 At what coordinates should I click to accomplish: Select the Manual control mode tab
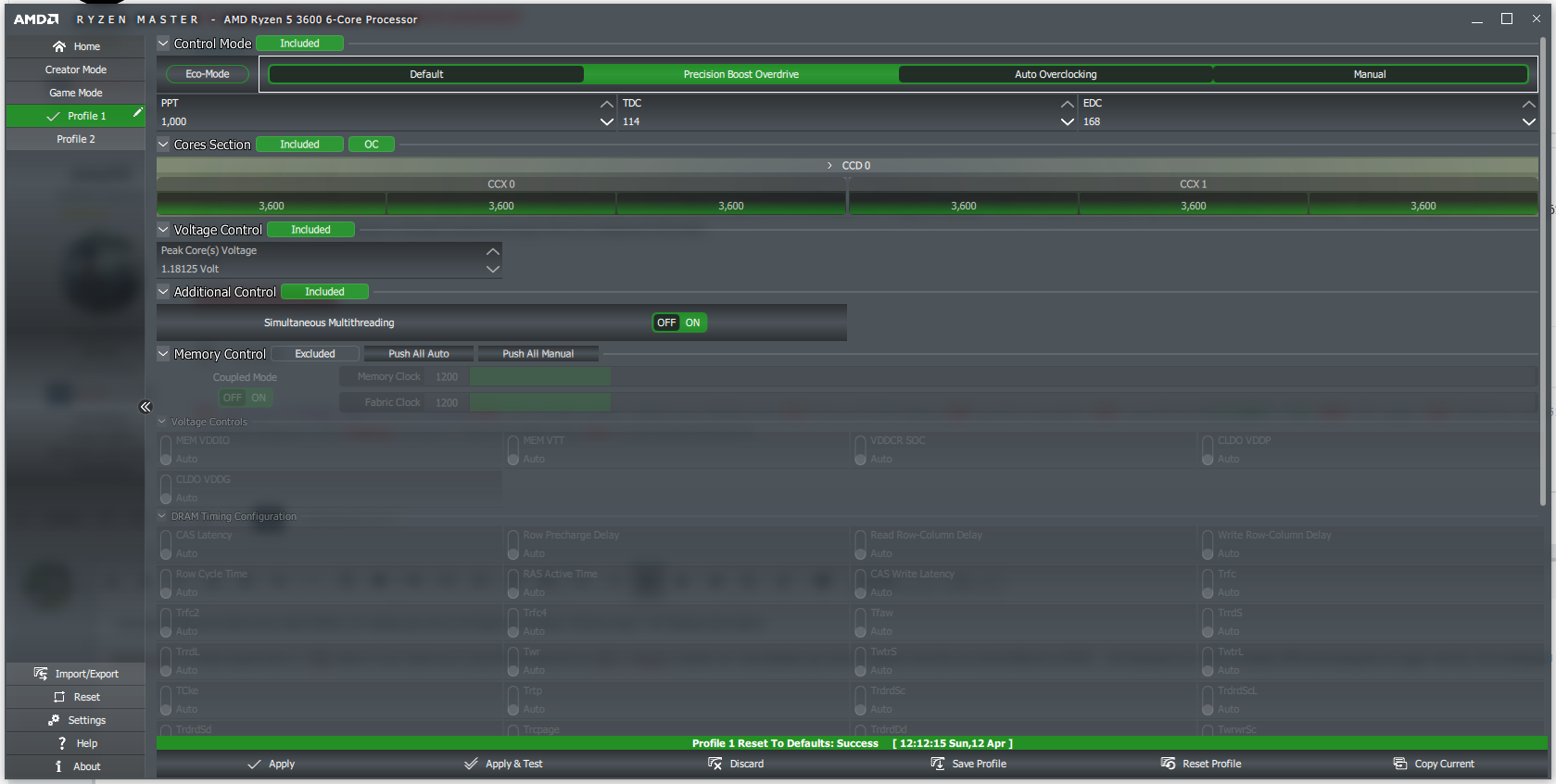(x=1370, y=74)
